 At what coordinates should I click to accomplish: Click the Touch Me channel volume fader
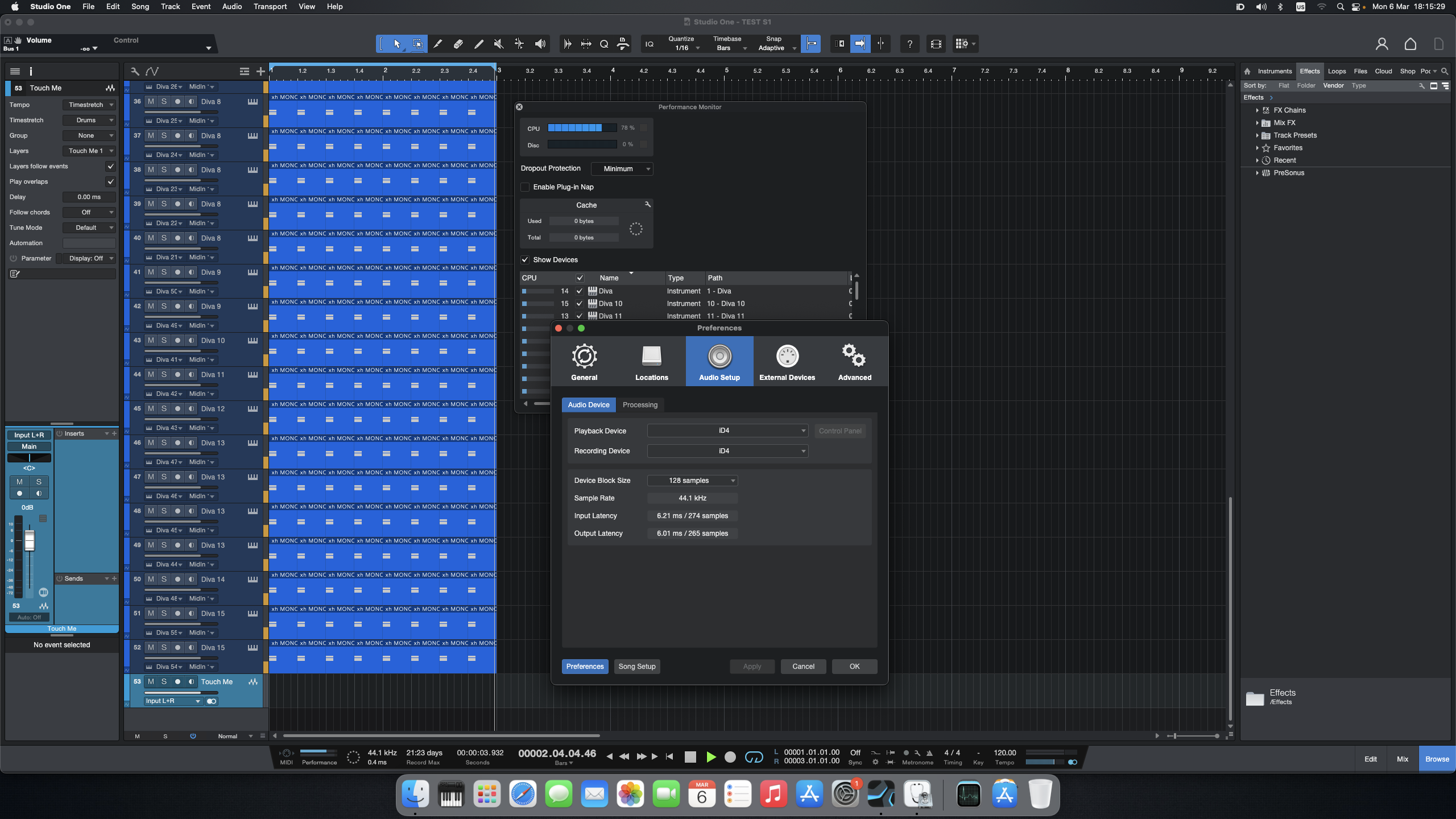[30, 541]
